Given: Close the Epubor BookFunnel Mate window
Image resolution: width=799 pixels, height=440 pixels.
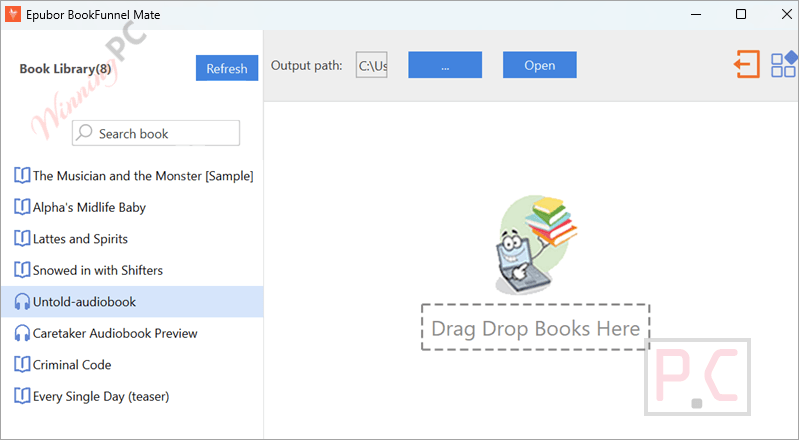Looking at the screenshot, I should 787,14.
